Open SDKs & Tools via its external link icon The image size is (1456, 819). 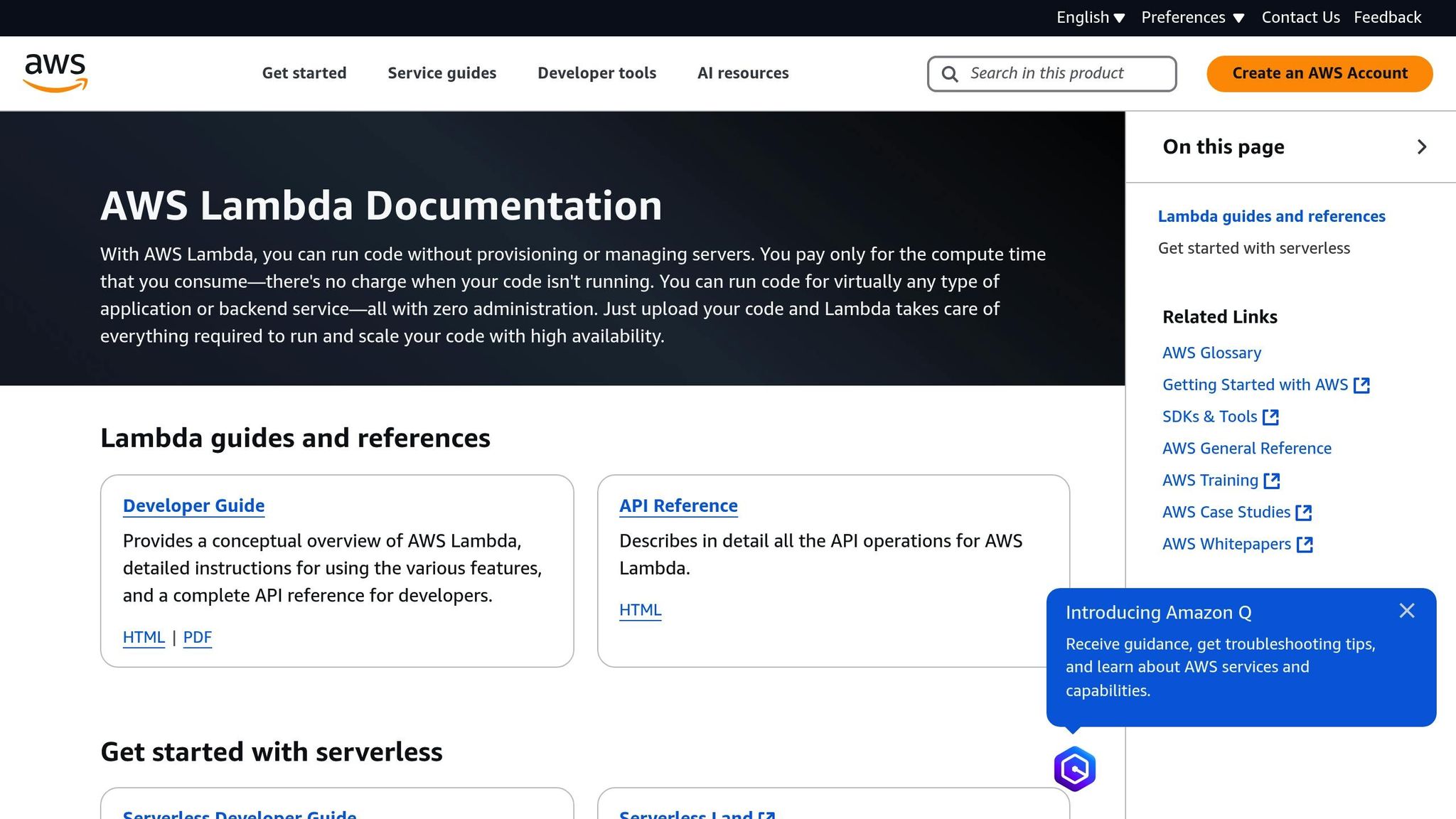tap(1271, 417)
